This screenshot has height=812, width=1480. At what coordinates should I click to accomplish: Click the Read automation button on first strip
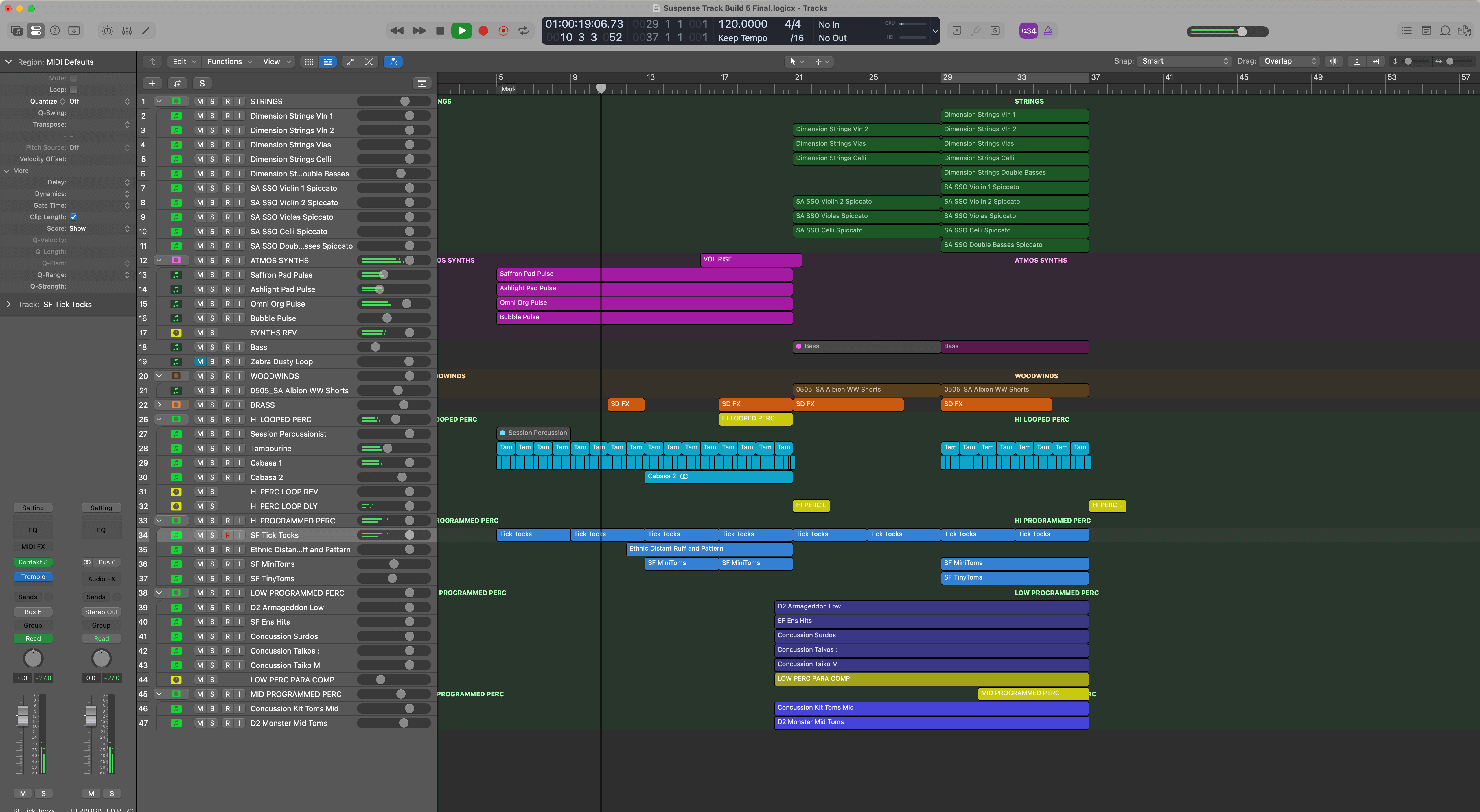(33, 638)
